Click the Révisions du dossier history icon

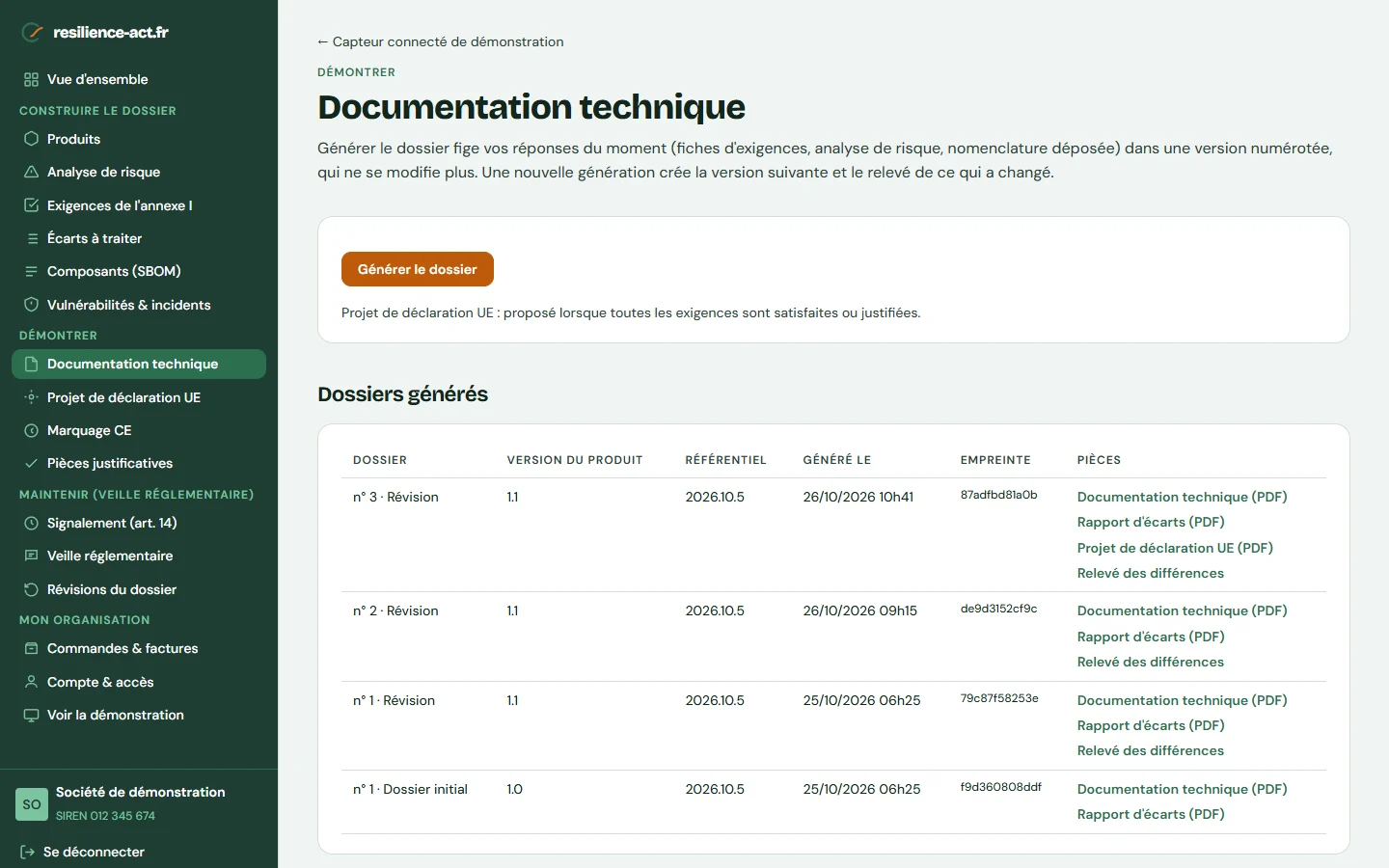31,589
